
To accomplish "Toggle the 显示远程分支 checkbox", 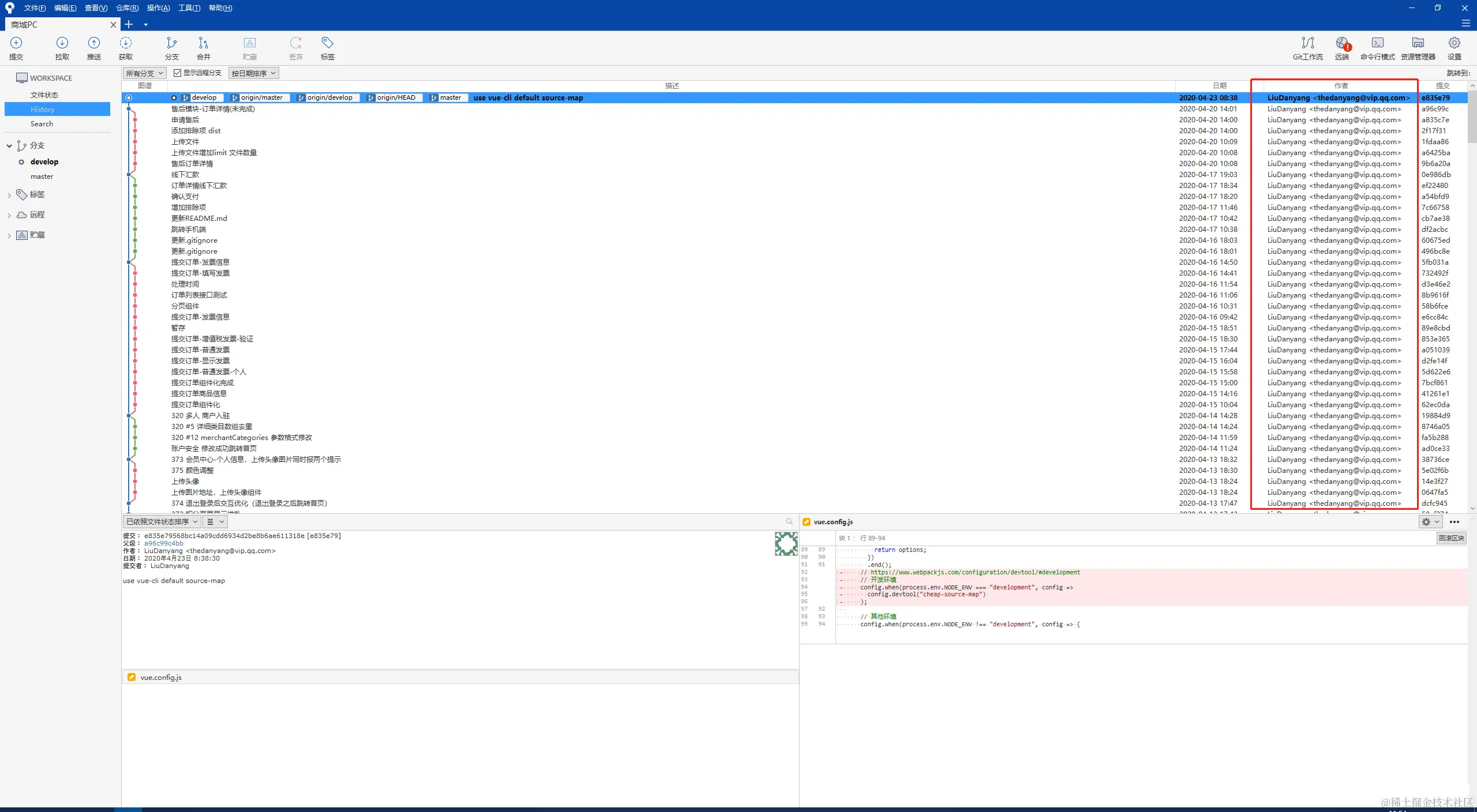I will click(x=178, y=73).
